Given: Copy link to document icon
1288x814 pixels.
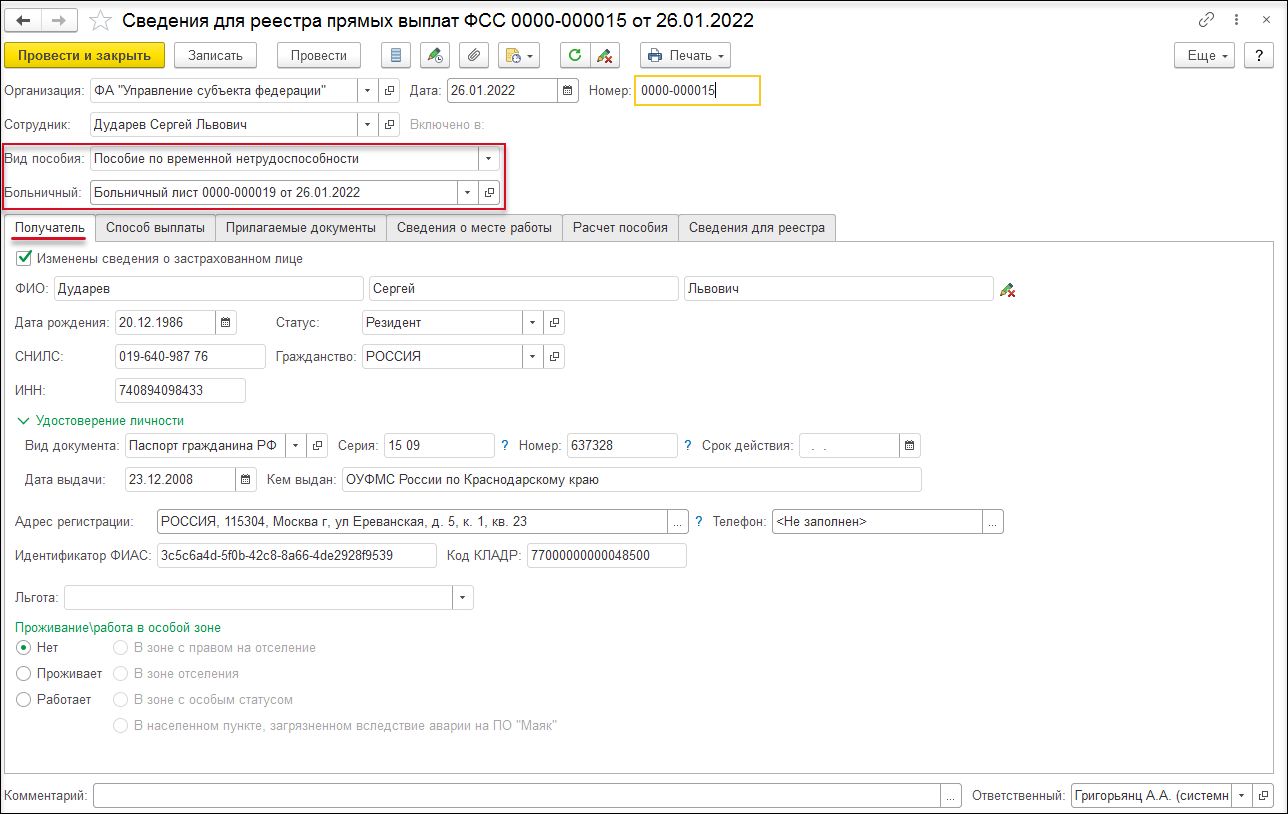Looking at the screenshot, I should point(1207,20).
